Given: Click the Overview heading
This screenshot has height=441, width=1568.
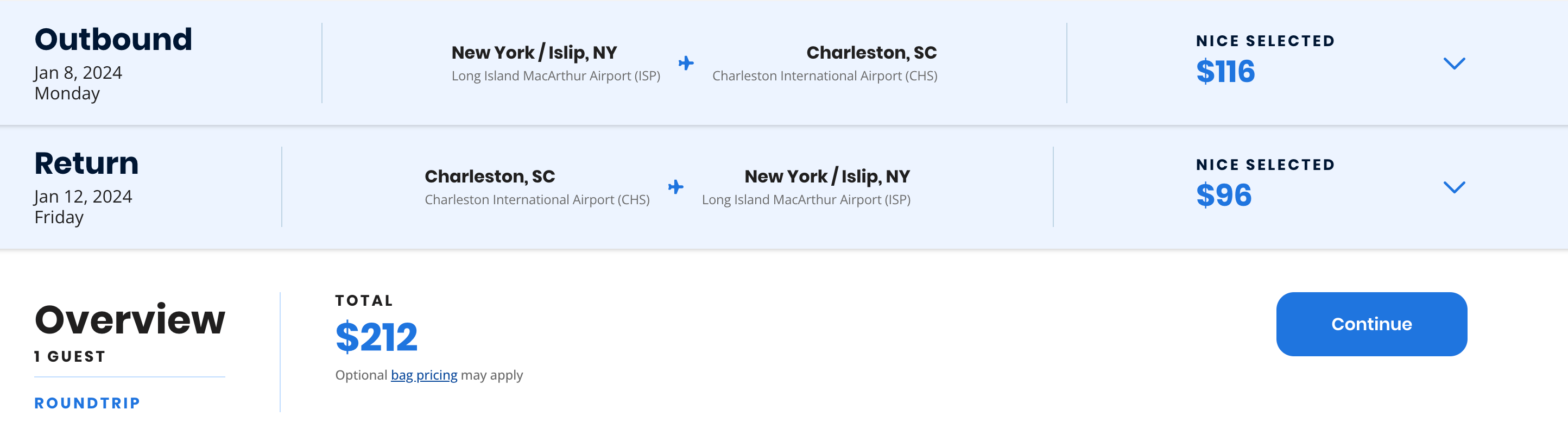Looking at the screenshot, I should pyautogui.click(x=130, y=320).
